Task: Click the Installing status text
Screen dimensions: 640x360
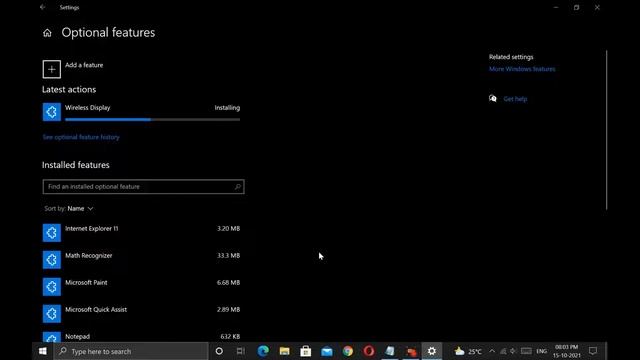Action: pyautogui.click(x=227, y=108)
